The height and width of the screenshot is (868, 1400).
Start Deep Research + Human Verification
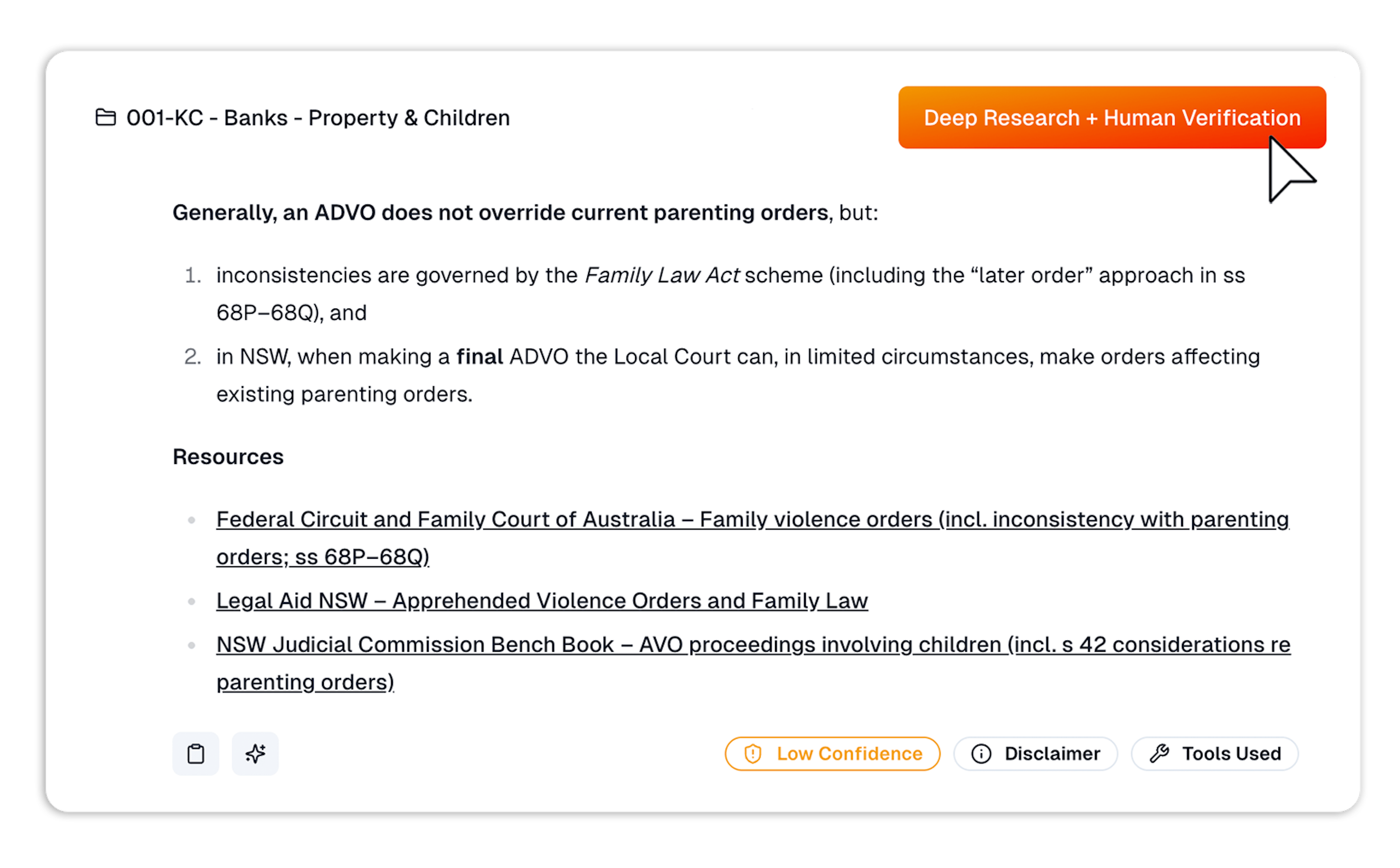(x=1111, y=118)
